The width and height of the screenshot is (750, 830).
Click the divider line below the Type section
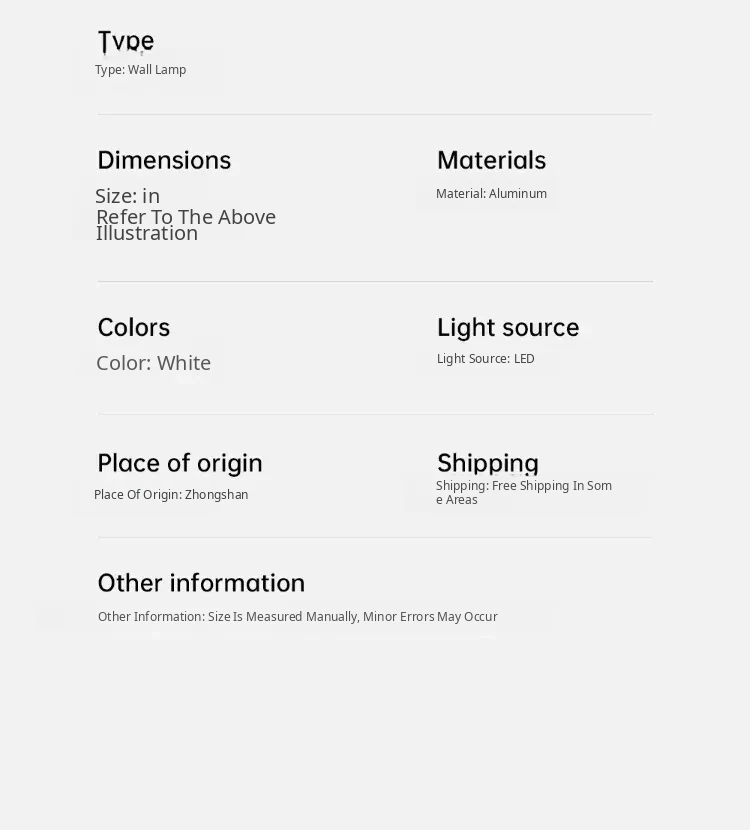(x=375, y=115)
